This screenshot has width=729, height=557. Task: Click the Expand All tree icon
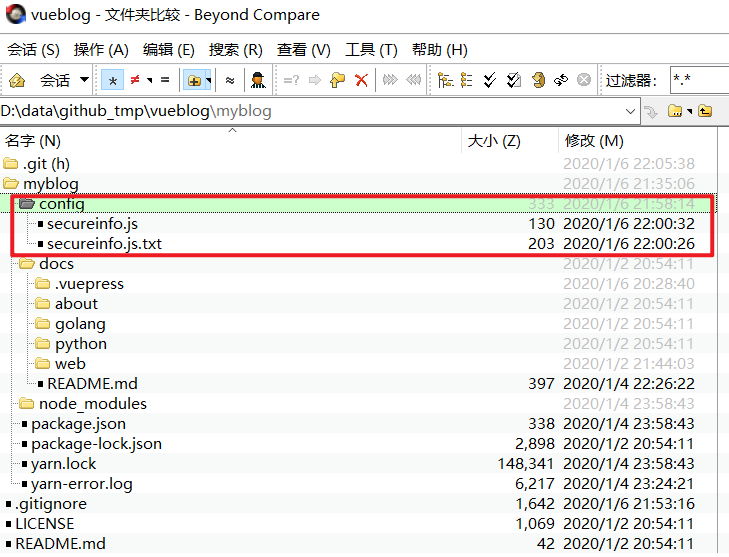(x=445, y=80)
